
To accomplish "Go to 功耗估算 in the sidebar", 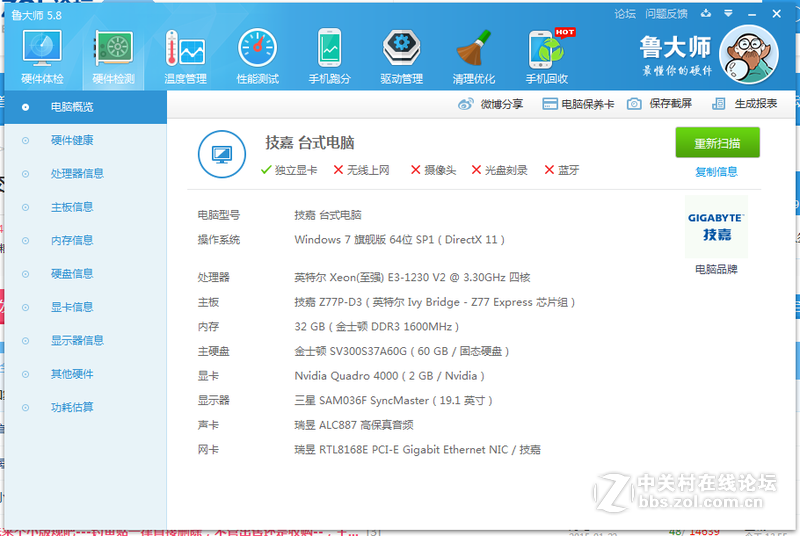I will tap(72, 407).
